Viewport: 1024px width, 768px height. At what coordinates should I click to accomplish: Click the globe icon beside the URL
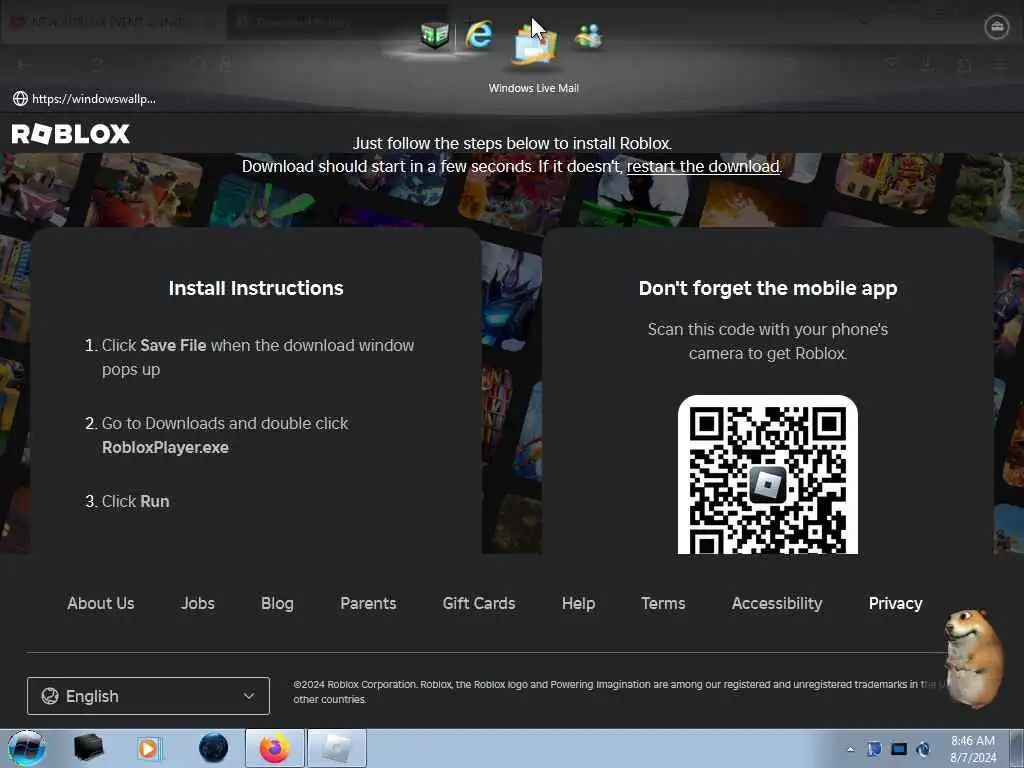coord(20,99)
